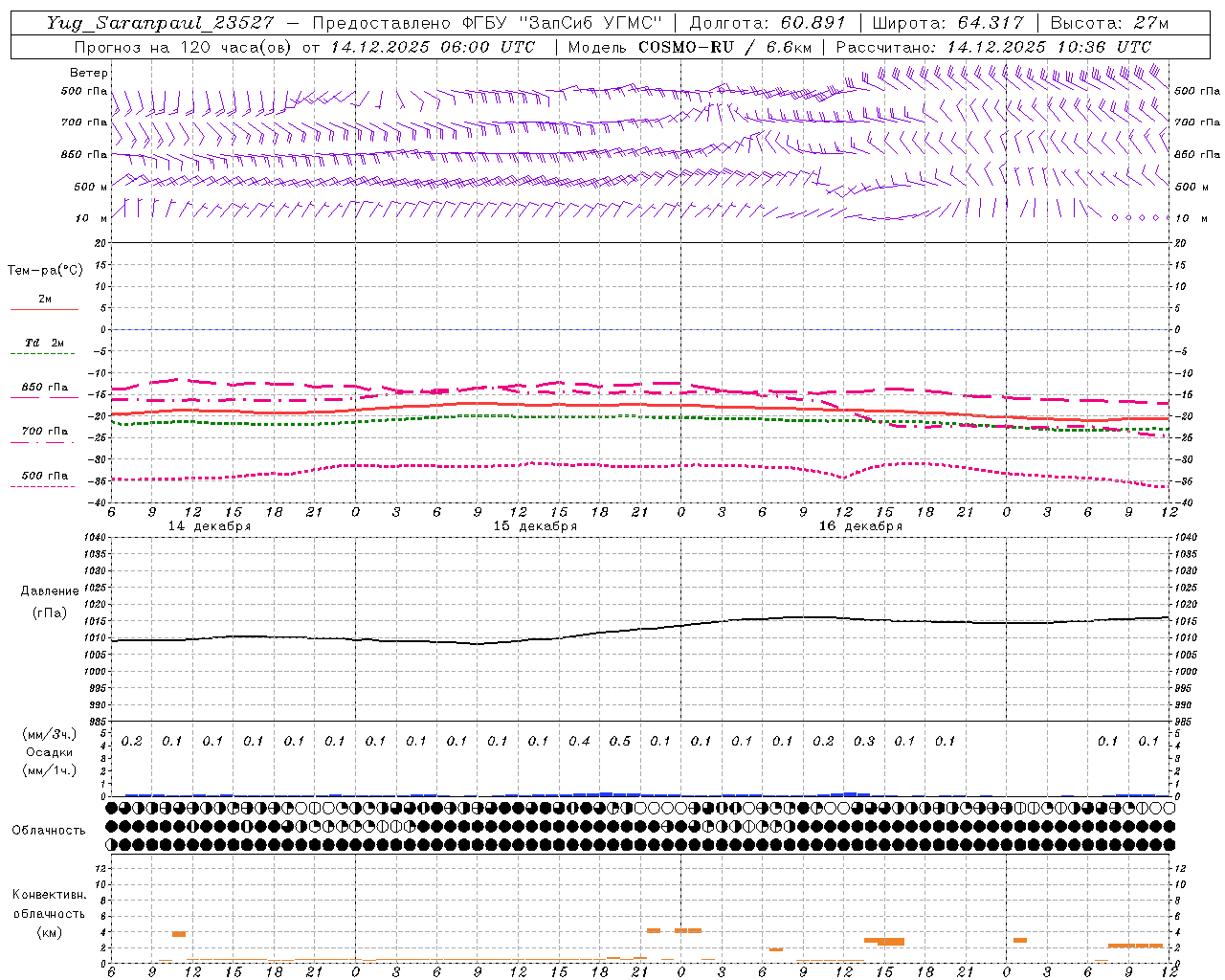Click the Тем-ра(°C) axis label
This screenshot has height=980, width=1225.
(45, 271)
